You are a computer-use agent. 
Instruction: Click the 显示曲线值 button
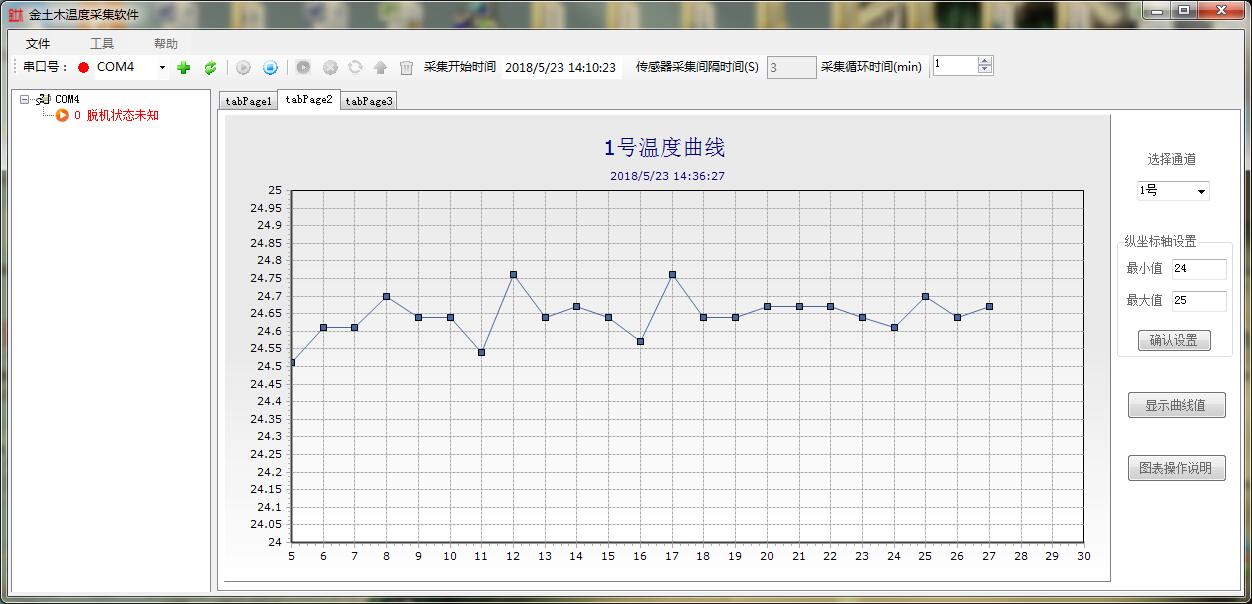(x=1176, y=405)
